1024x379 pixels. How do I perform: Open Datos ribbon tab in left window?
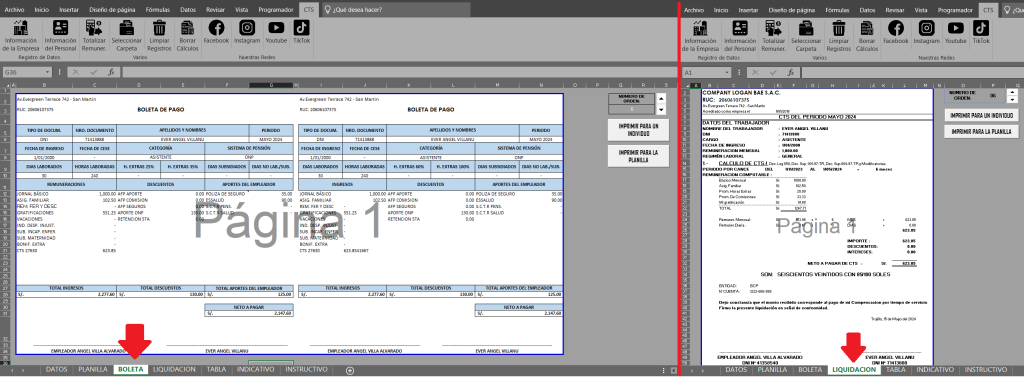(187, 10)
